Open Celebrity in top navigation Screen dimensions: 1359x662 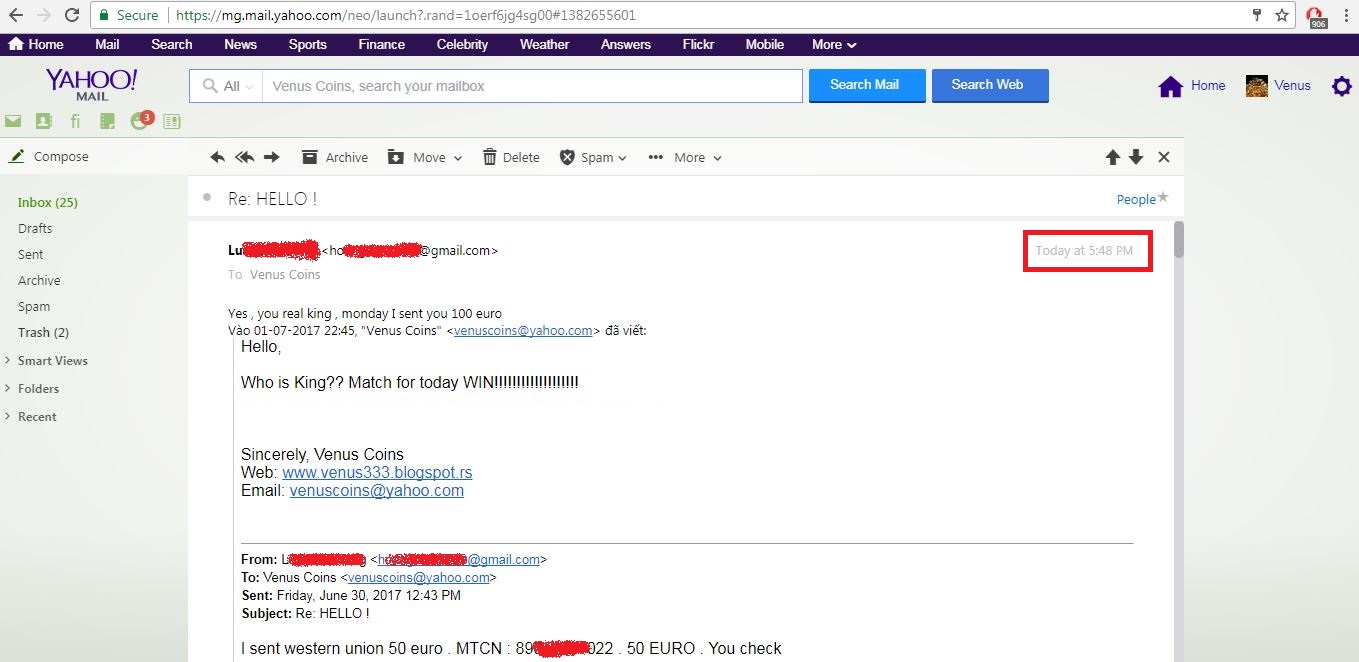462,44
